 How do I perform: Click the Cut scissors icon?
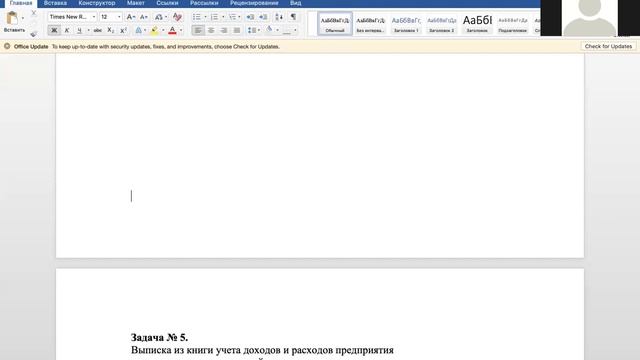[34, 13]
